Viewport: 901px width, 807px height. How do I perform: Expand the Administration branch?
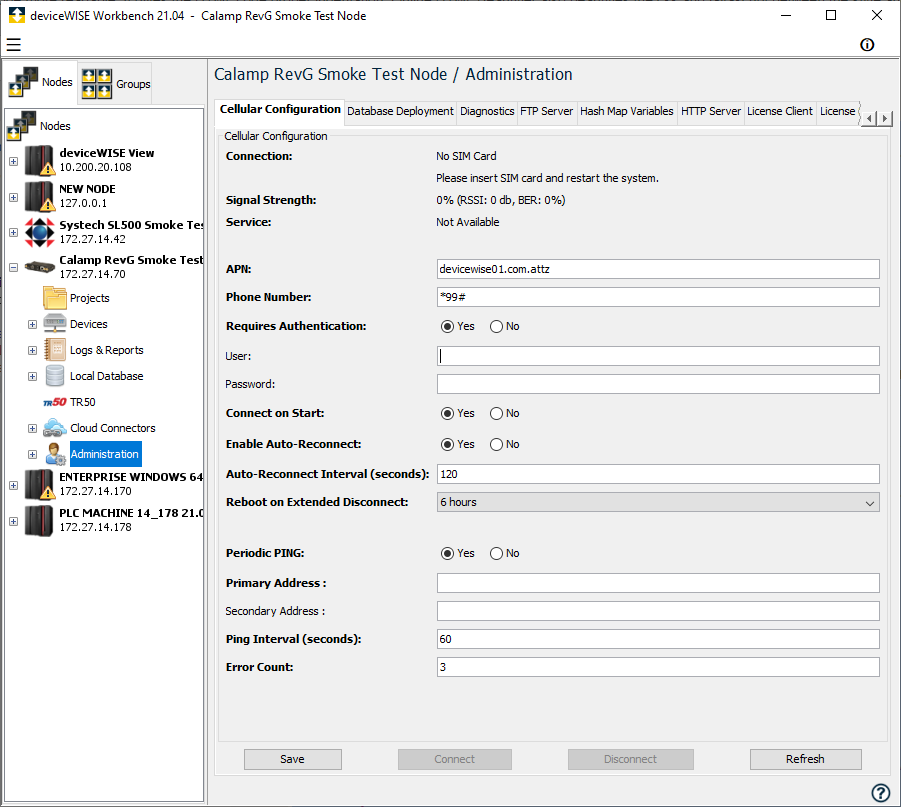click(32, 454)
